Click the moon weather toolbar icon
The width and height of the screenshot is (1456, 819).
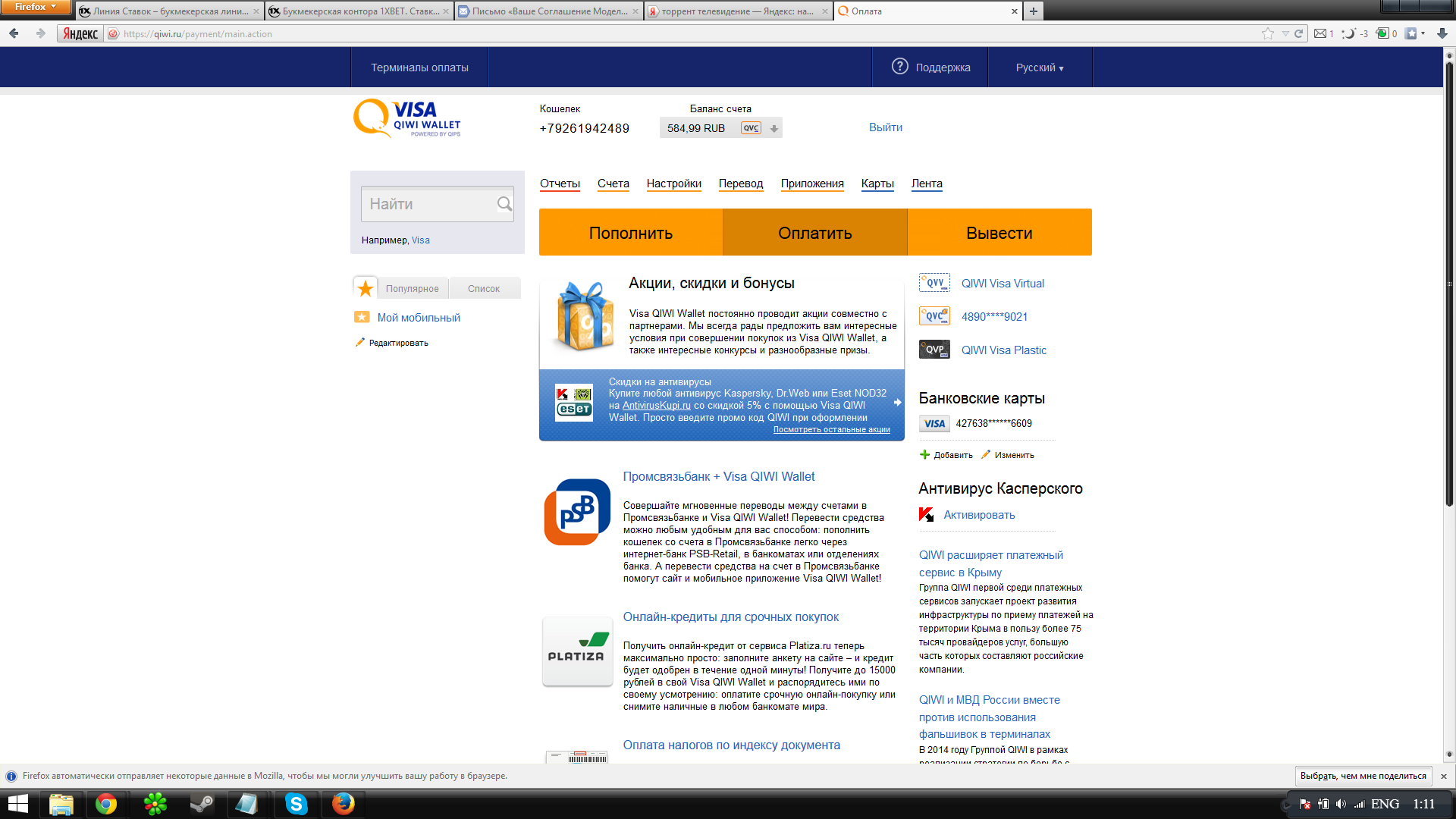click(x=1349, y=33)
